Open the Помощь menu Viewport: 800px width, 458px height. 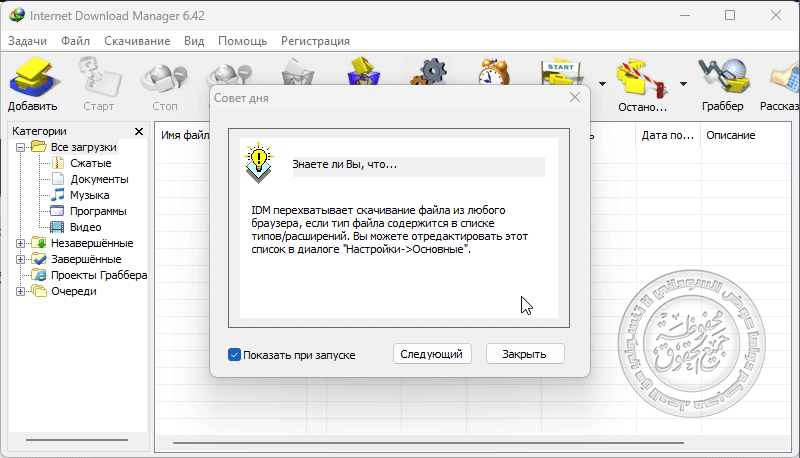click(x=242, y=41)
